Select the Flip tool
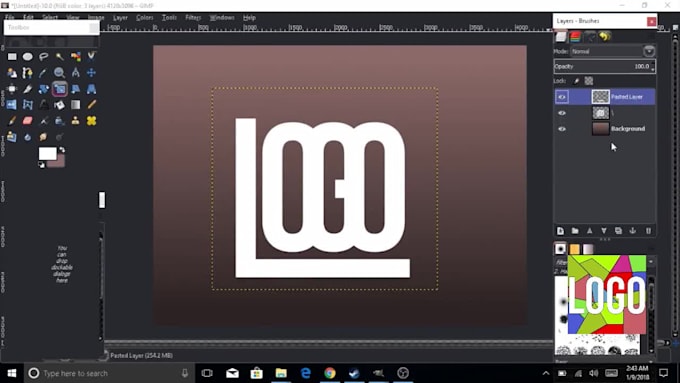Screen dimensions: 680x383 [x=12, y=105]
